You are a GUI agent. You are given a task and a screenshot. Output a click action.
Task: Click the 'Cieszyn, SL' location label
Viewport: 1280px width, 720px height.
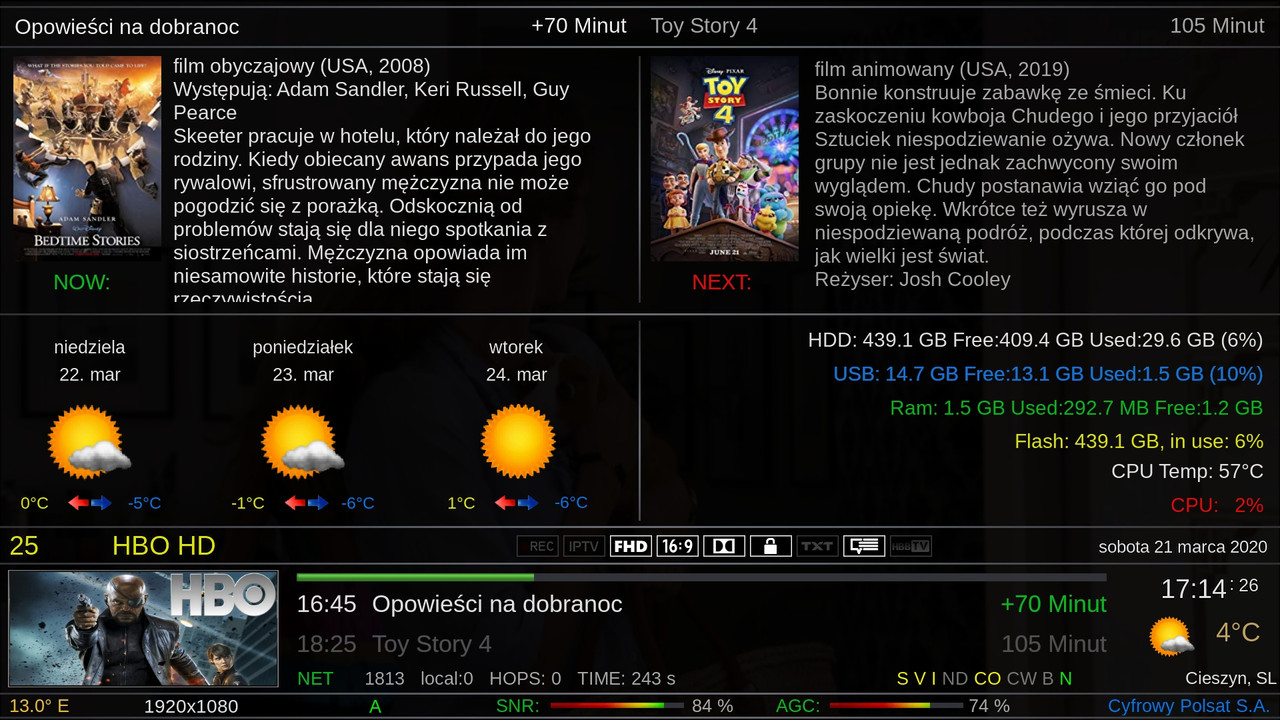1230,678
